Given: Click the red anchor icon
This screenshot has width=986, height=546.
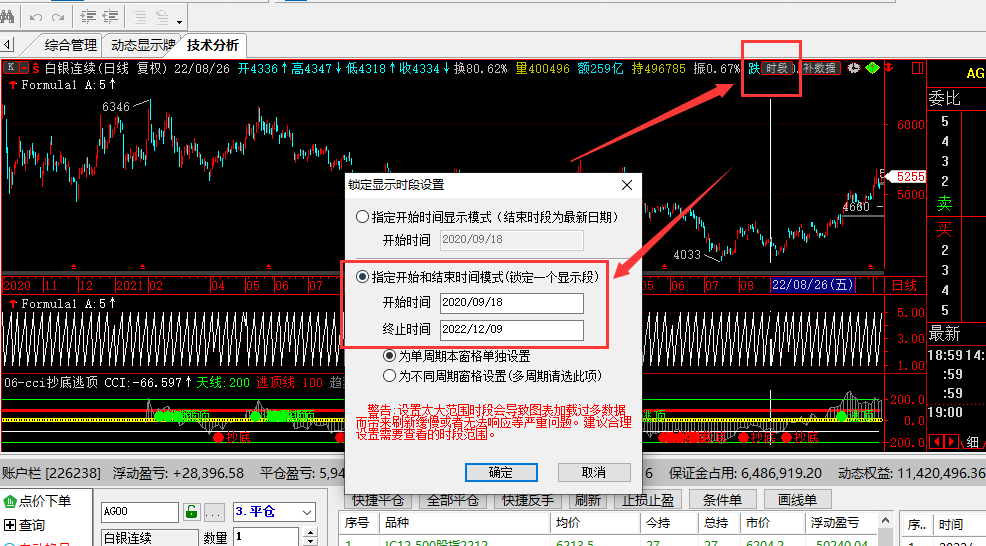Looking at the screenshot, I should (889, 67).
